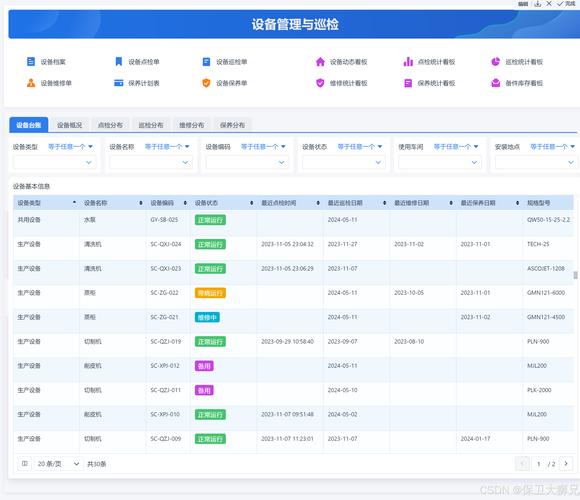Click 维修中 badge for SC-ZG-021
The height and width of the screenshot is (500, 580).
pyautogui.click(x=207, y=317)
